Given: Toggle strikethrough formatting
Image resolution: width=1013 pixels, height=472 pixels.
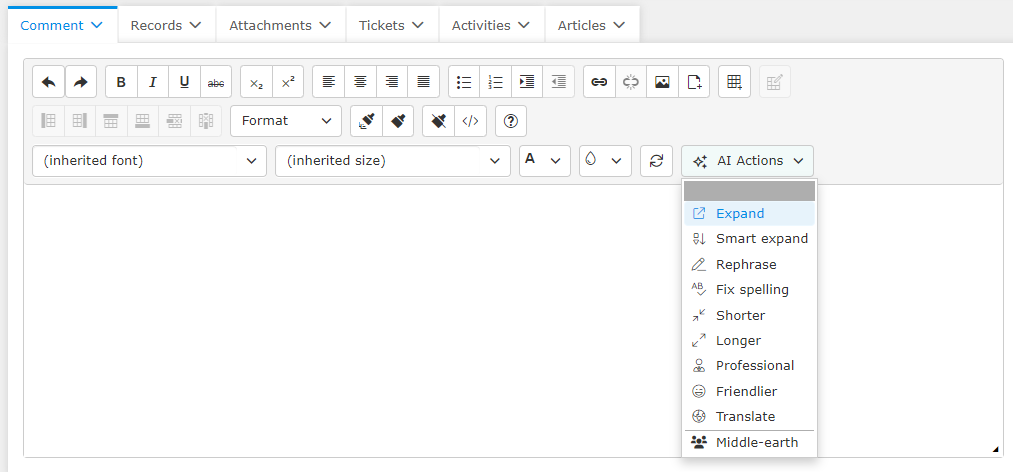Looking at the screenshot, I should 215,82.
